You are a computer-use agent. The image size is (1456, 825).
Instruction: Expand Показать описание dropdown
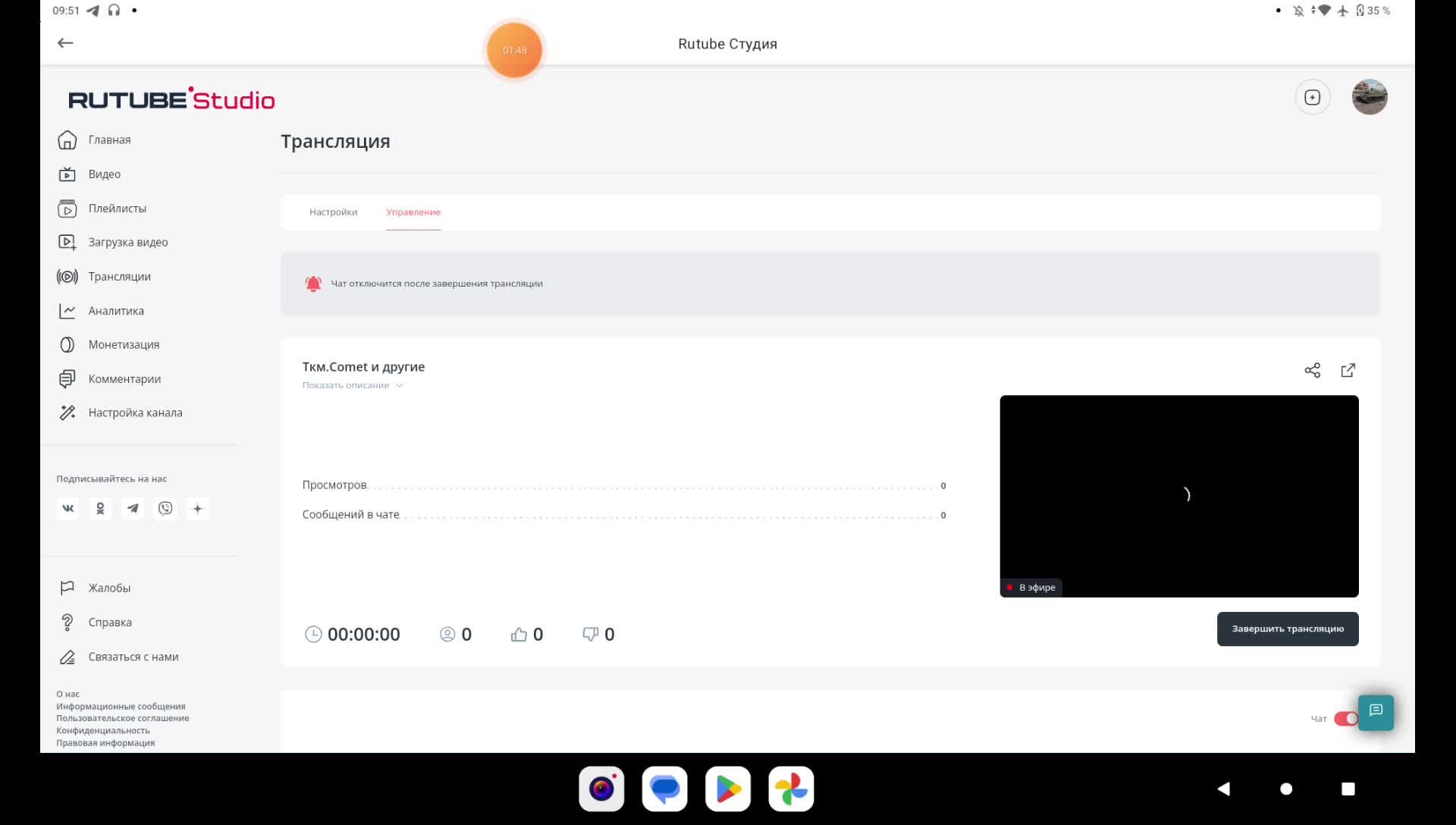coord(353,385)
